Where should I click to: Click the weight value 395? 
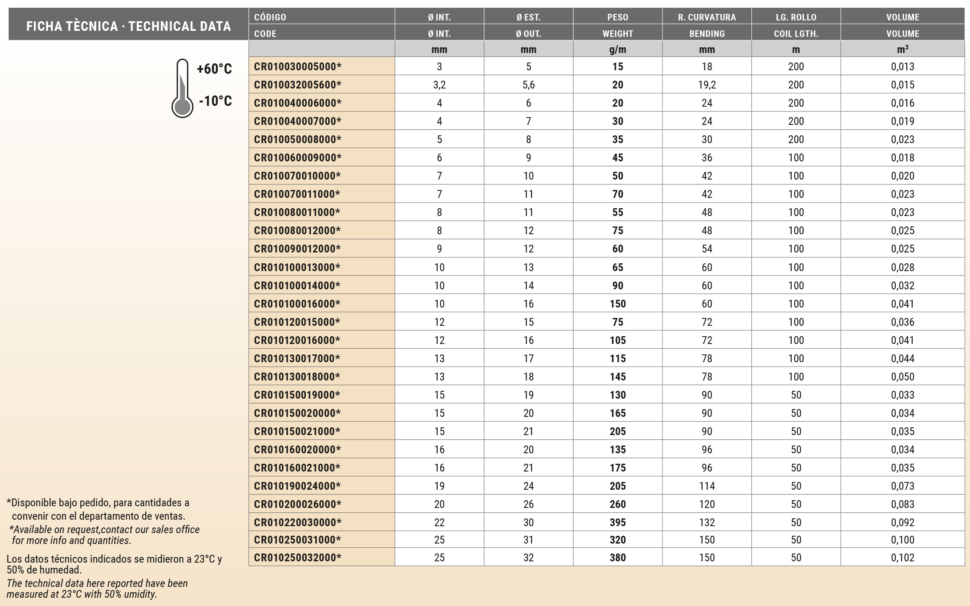(x=617, y=522)
